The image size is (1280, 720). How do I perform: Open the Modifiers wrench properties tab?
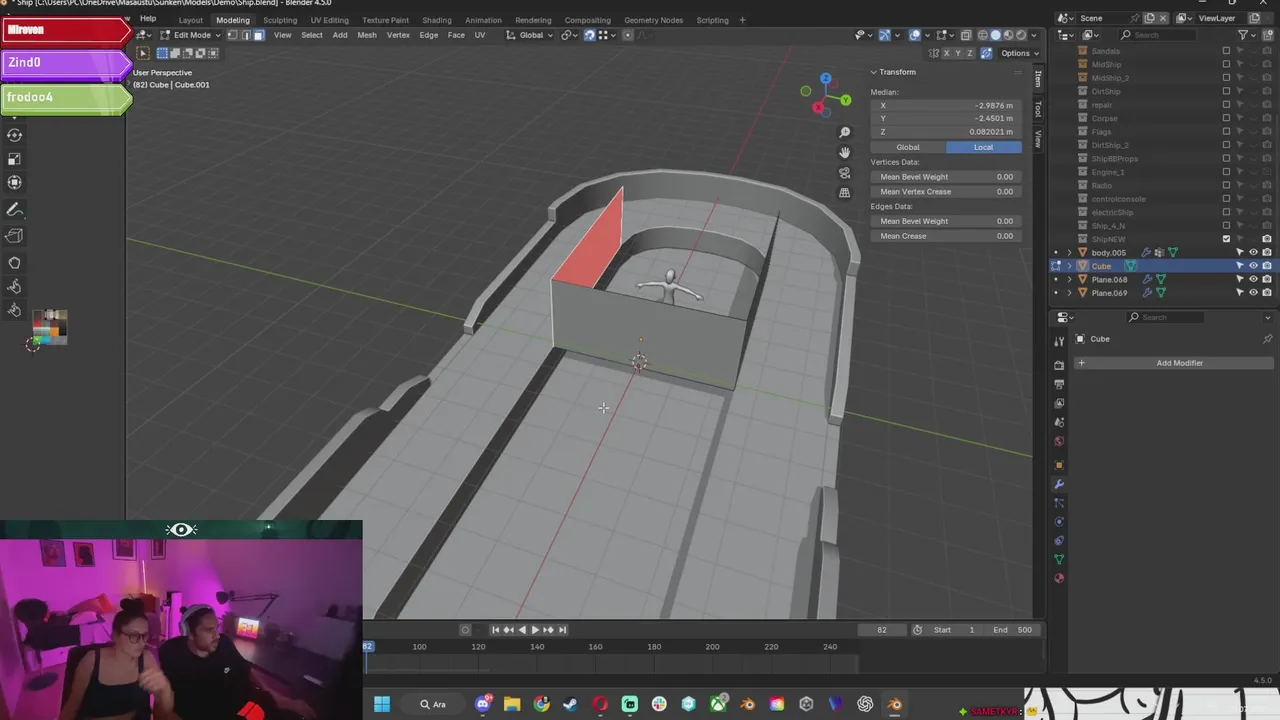tap(1059, 484)
